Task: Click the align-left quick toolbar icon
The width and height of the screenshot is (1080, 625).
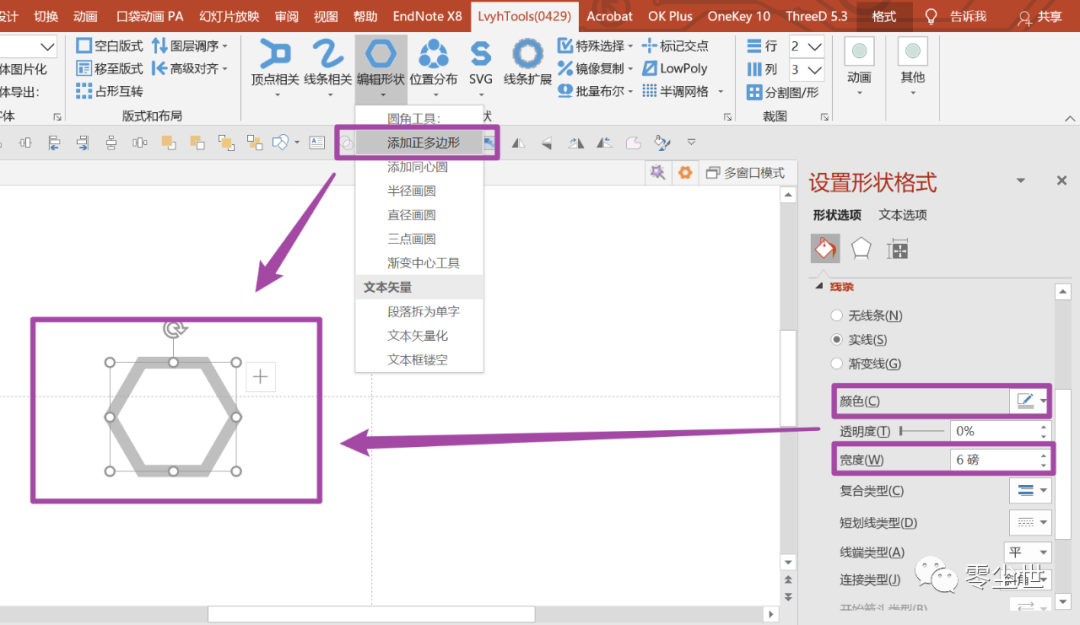Action: [54, 143]
